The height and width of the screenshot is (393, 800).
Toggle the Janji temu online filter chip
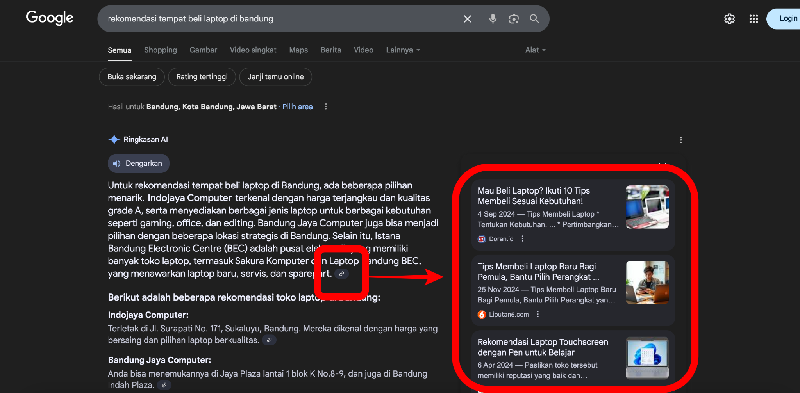click(x=276, y=77)
